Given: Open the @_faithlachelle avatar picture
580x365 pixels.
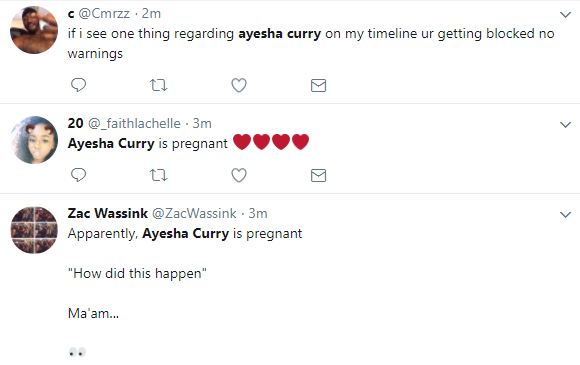Looking at the screenshot, I should tap(34, 140).
